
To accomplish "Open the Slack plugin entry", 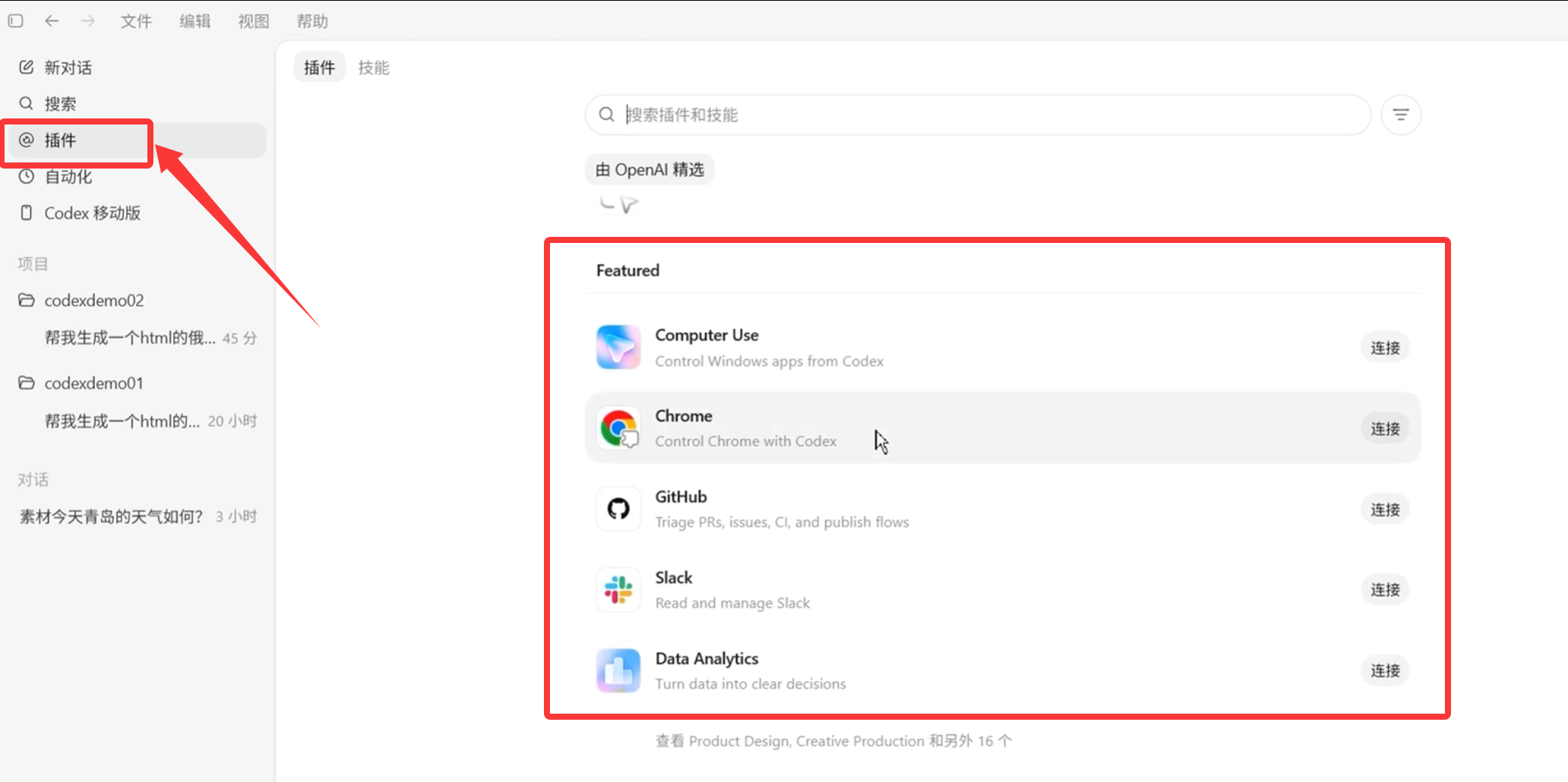I will (1003, 590).
